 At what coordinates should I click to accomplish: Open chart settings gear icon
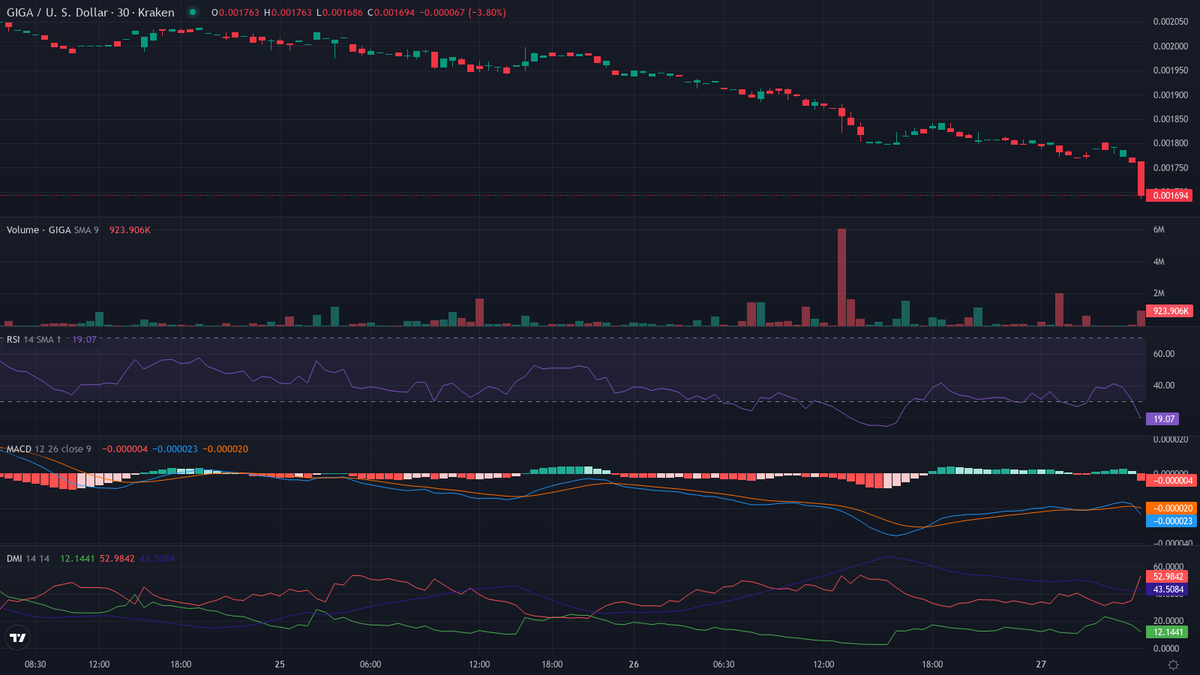[1172, 664]
